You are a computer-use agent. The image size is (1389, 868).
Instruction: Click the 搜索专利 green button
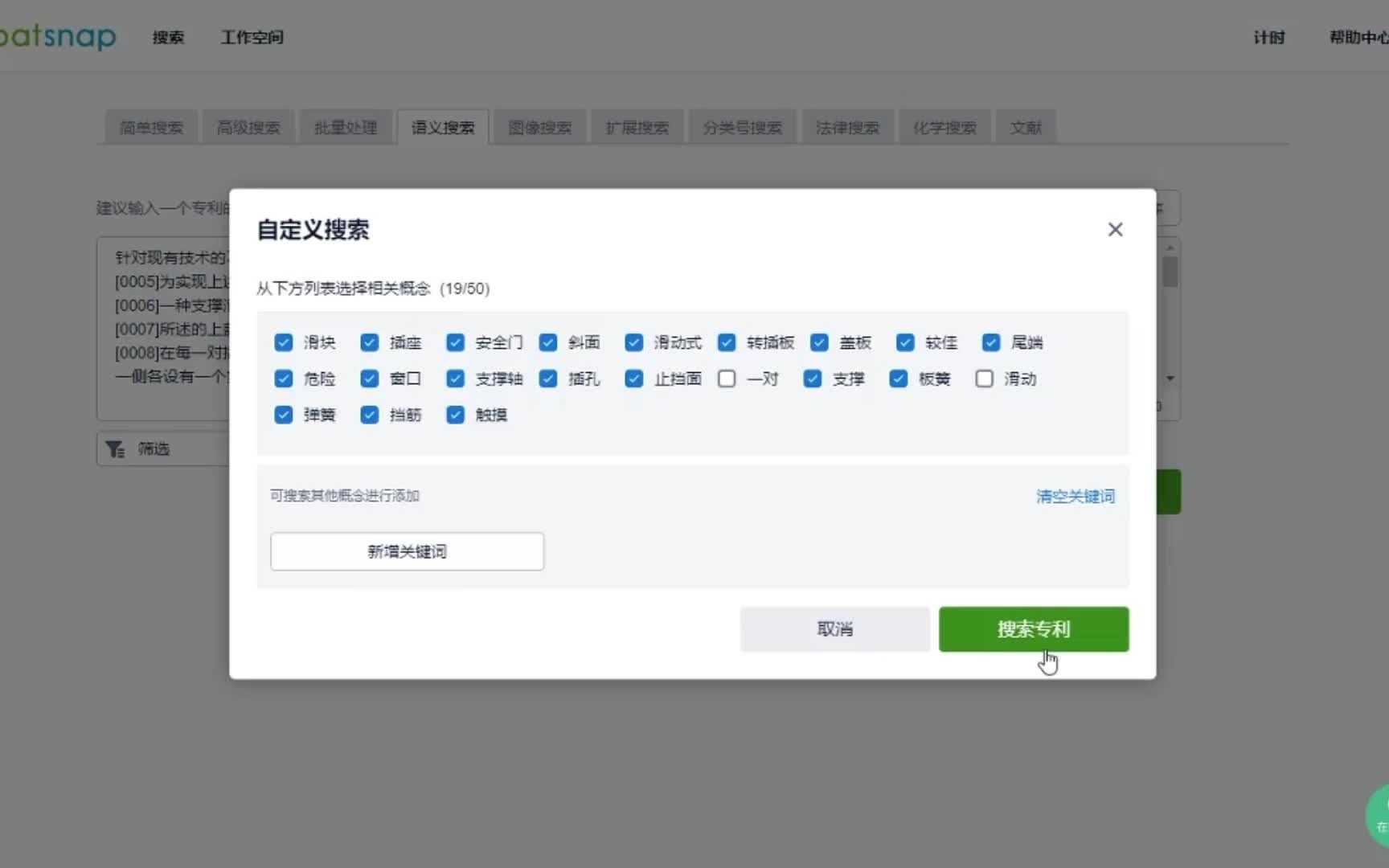(x=1034, y=629)
